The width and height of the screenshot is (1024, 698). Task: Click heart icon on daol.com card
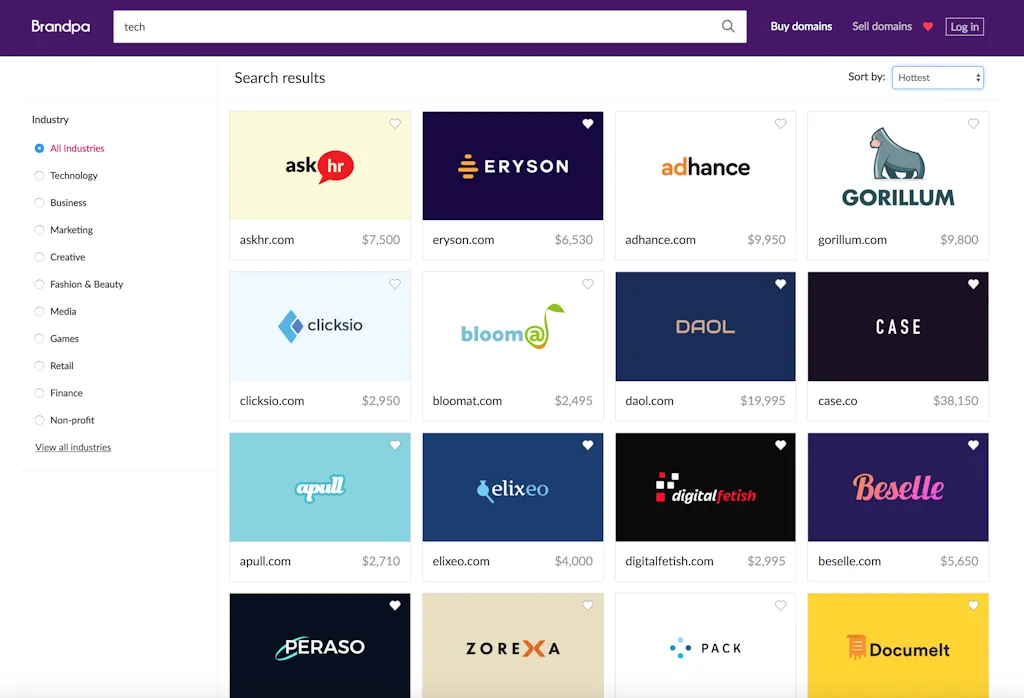pos(781,285)
